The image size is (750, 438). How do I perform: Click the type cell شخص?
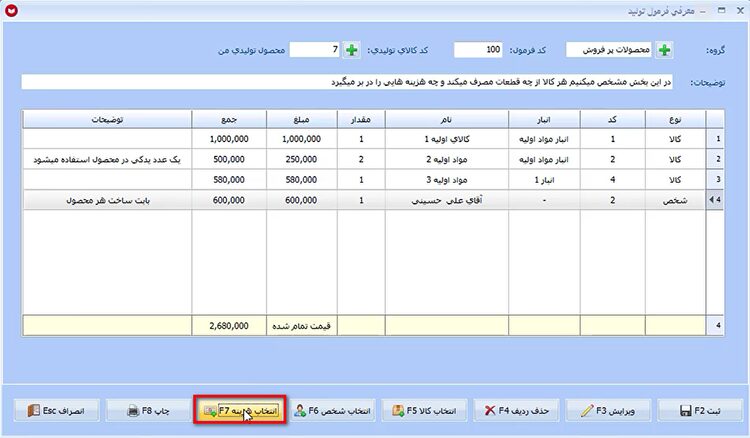675,200
